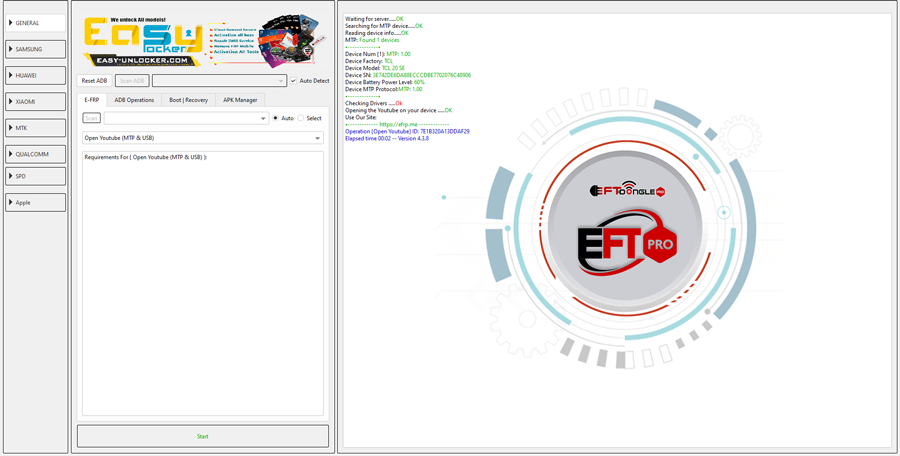Click the Scan button in E-FRP
The width and height of the screenshot is (900, 456).
pyautogui.click(x=92, y=118)
